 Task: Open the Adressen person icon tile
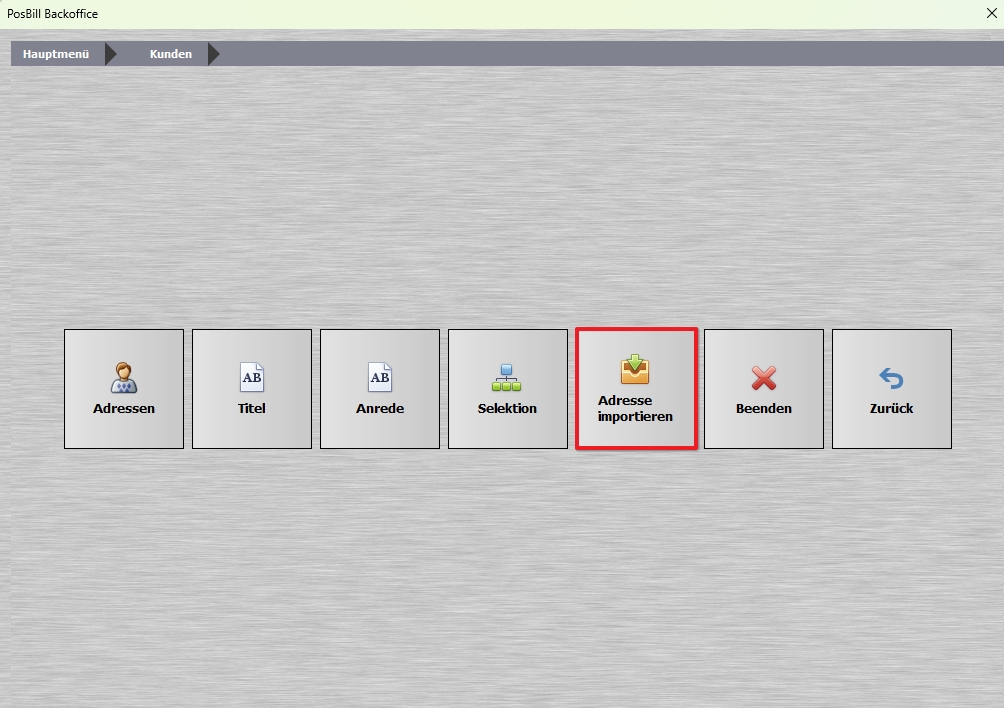(124, 377)
